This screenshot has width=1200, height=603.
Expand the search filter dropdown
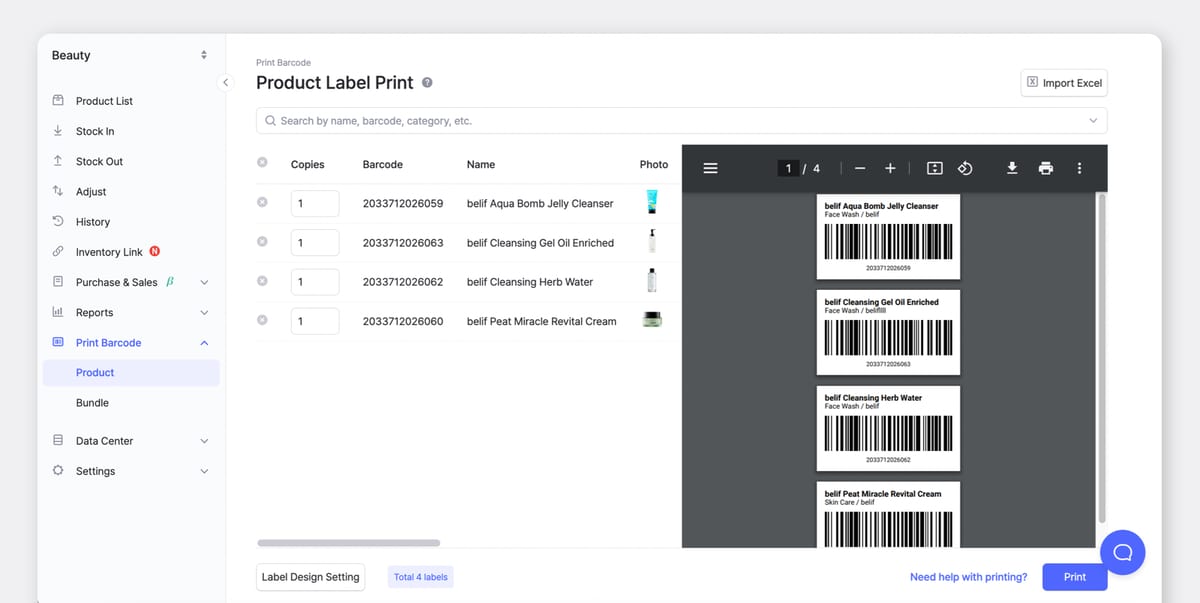pyautogui.click(x=1094, y=120)
